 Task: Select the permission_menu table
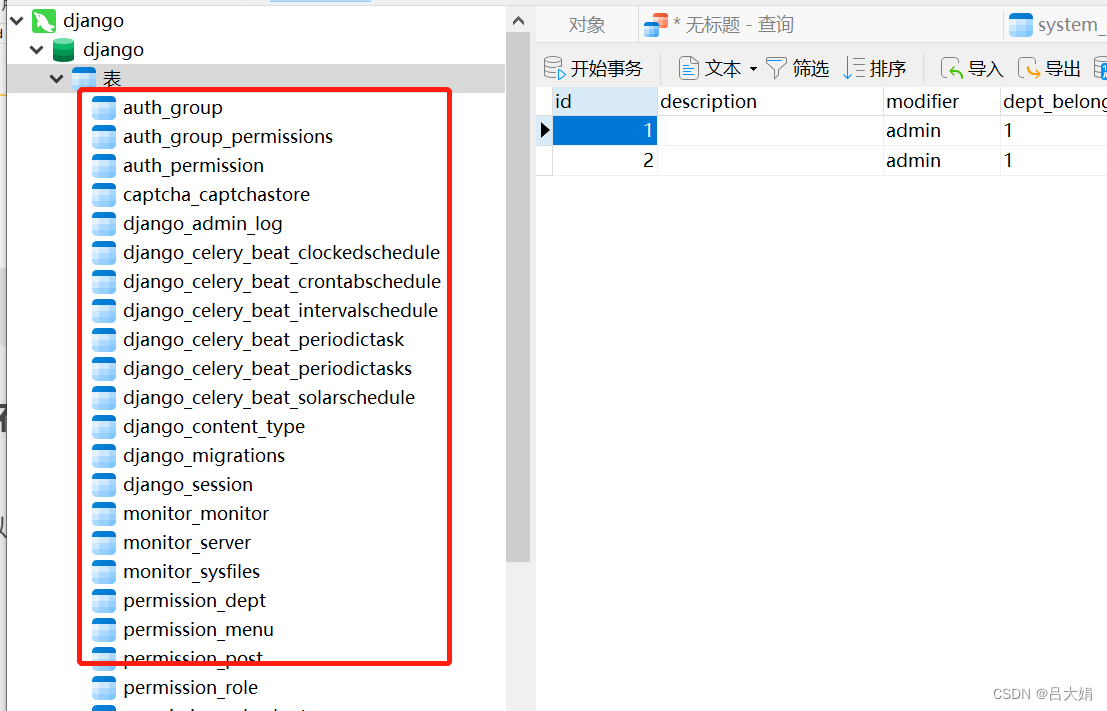198,630
